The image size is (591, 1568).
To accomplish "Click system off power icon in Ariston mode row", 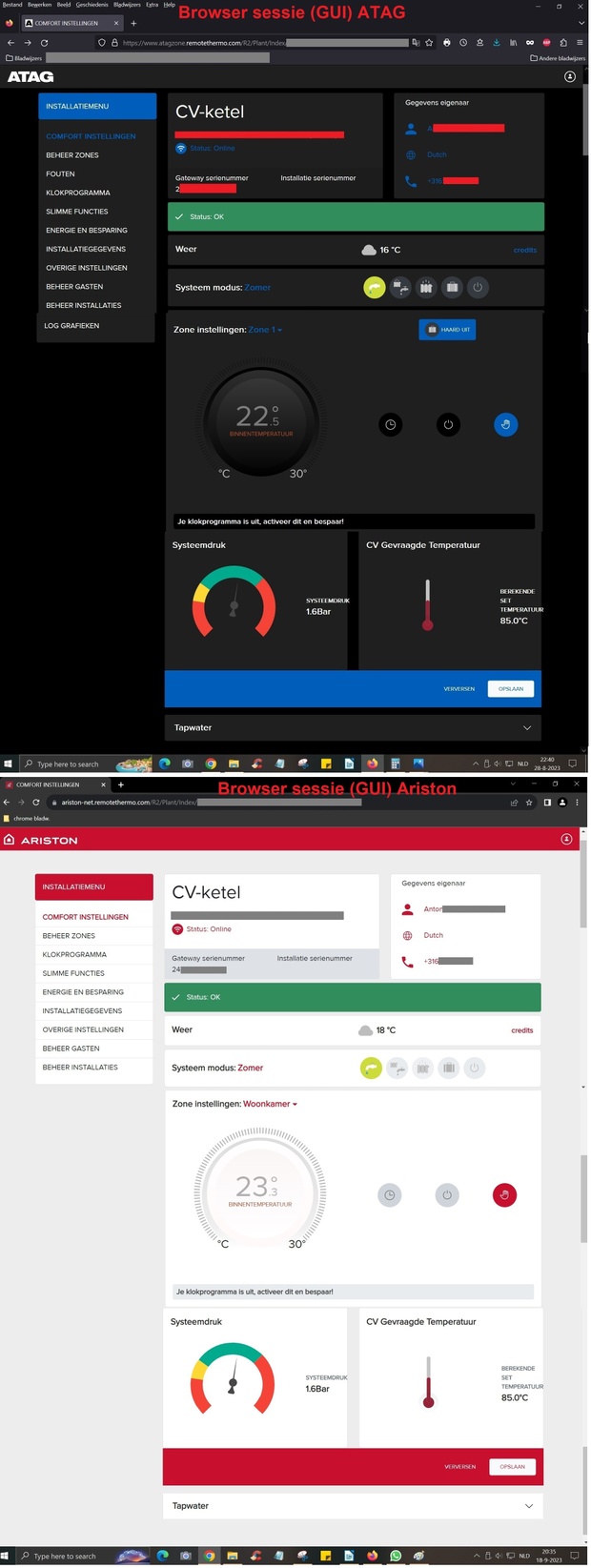I will 475,1069.
